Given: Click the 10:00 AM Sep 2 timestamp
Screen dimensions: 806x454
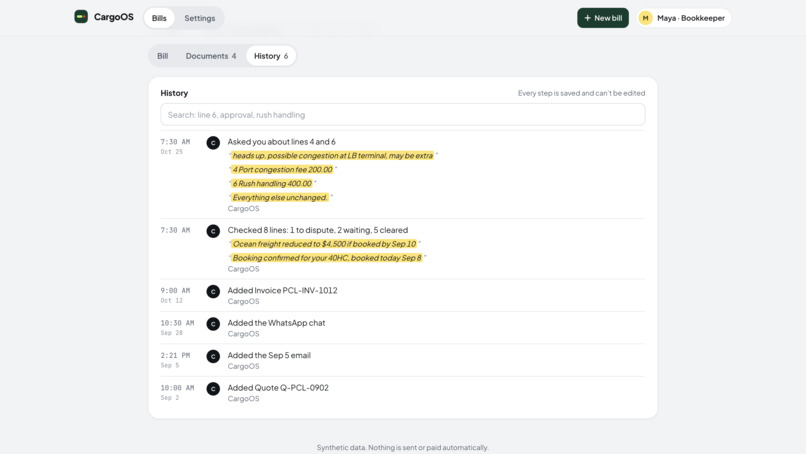Looking at the screenshot, I should click(x=177, y=392).
